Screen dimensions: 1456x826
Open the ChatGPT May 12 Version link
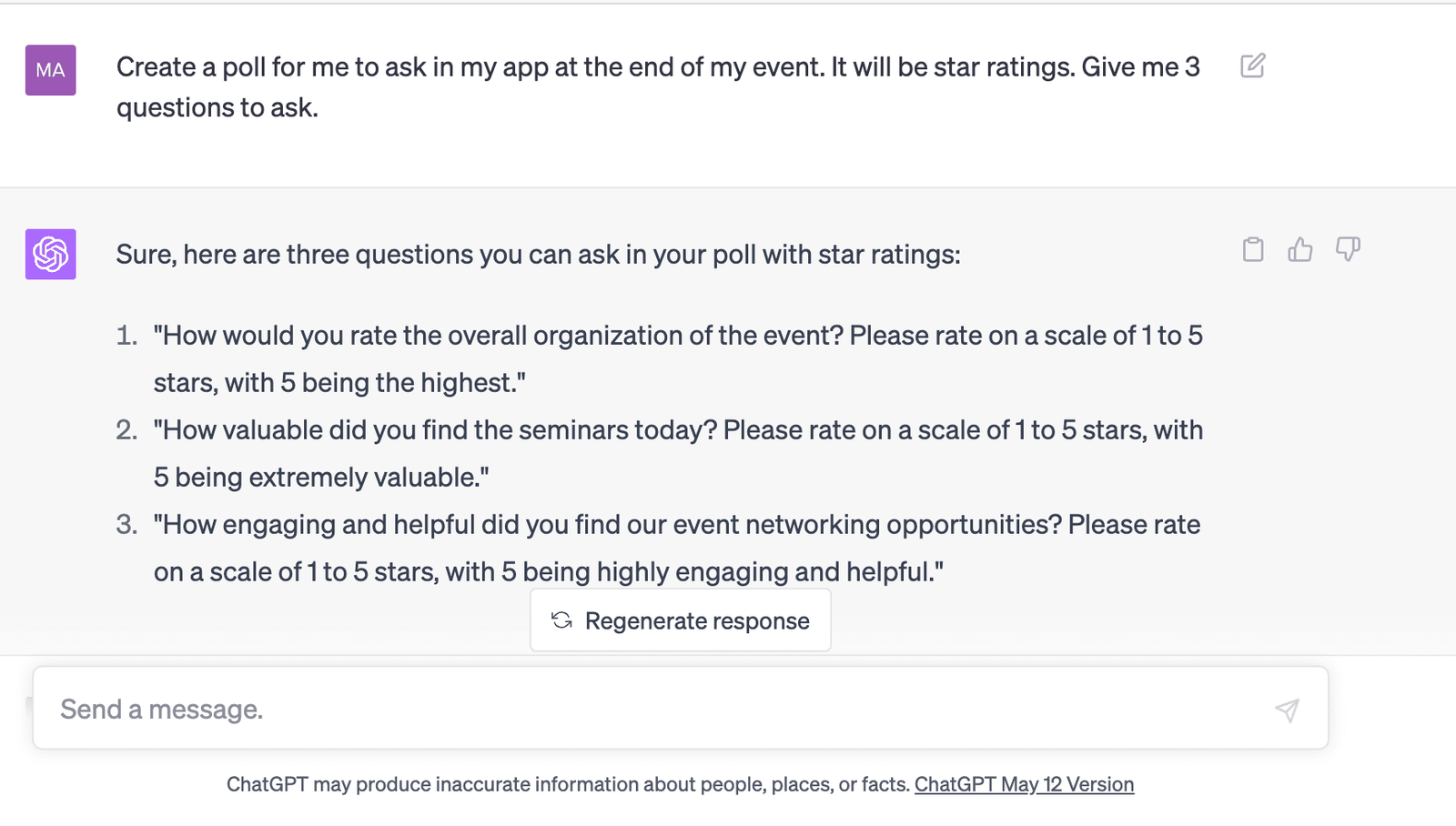pos(1024,784)
